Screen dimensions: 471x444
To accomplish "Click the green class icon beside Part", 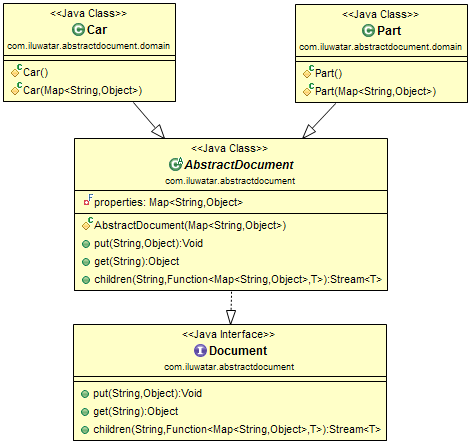I will pyautogui.click(x=368, y=31).
